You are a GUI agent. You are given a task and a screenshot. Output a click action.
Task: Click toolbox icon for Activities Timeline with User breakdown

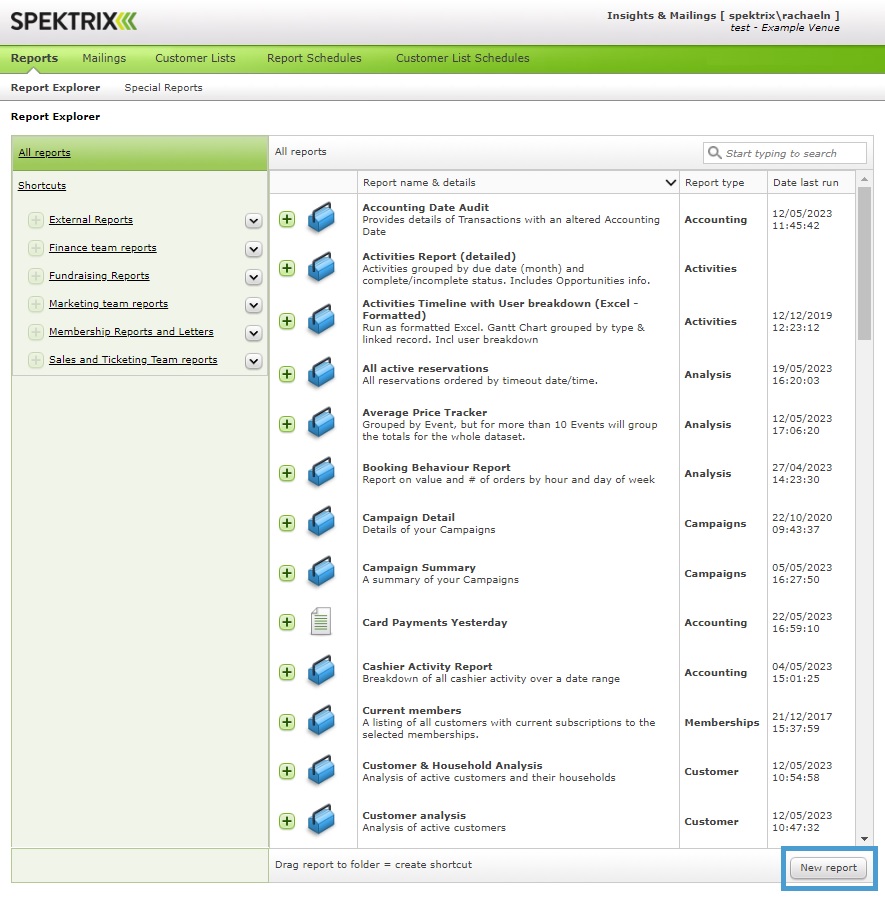[321, 319]
